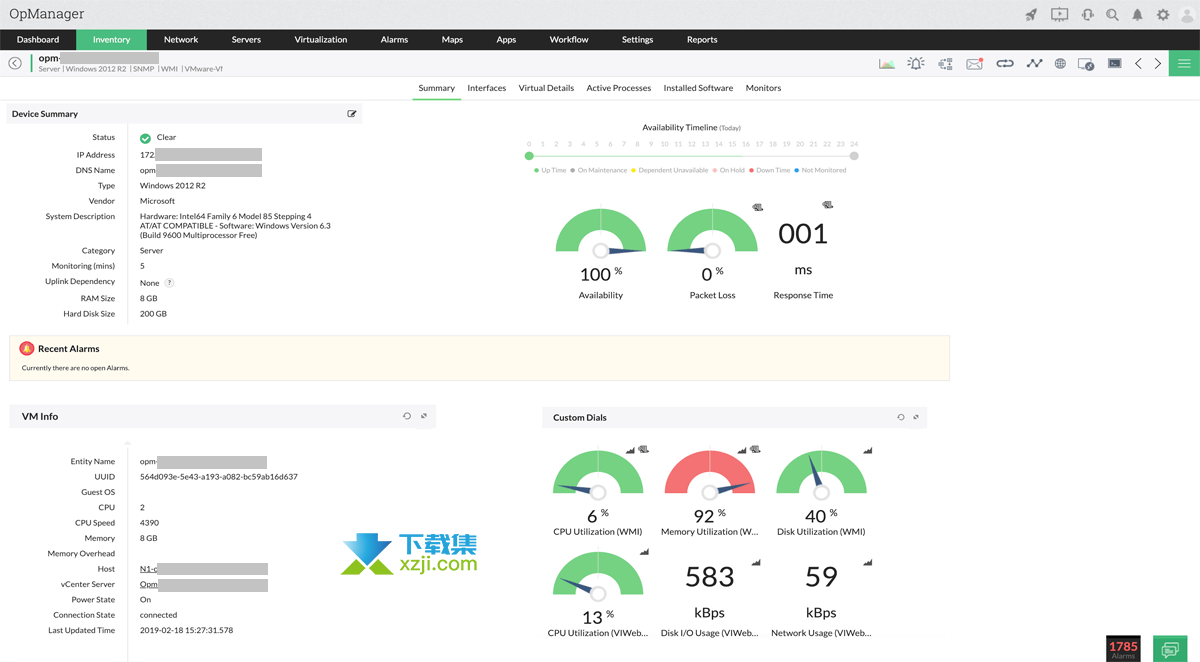This screenshot has width=1200, height=662.
Task: Open the Reports menu
Action: pos(702,40)
